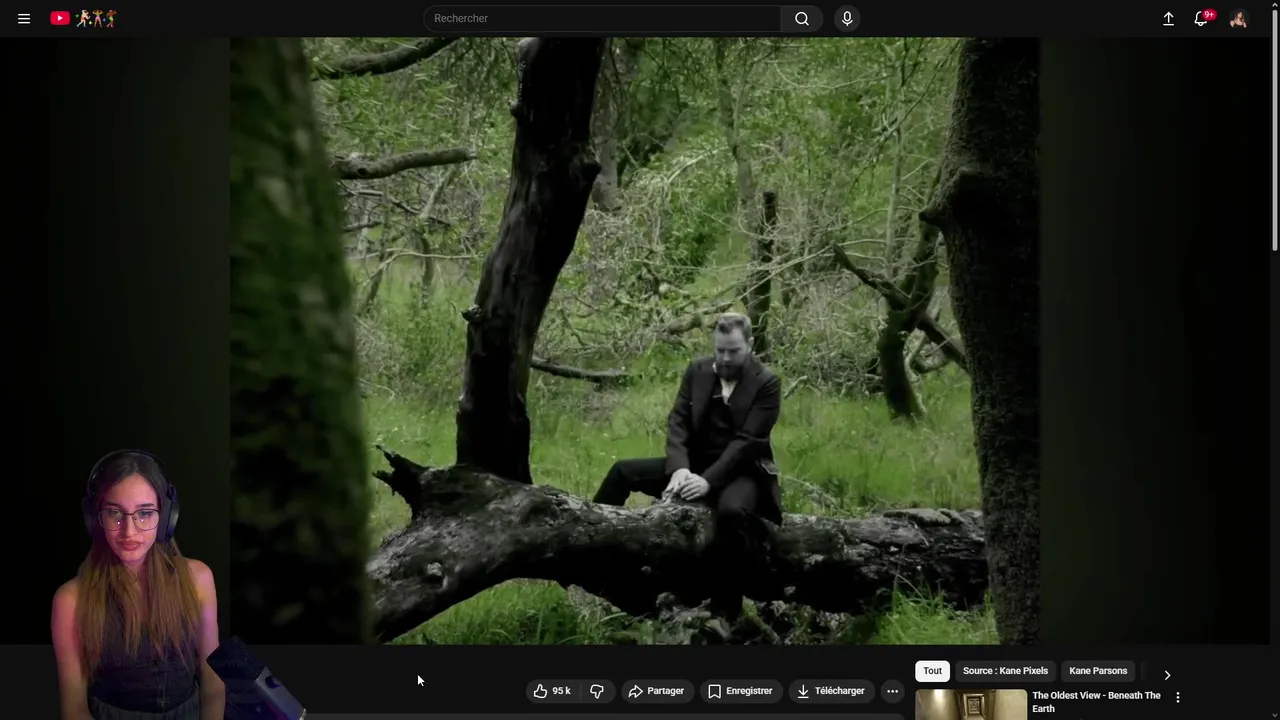The height and width of the screenshot is (720, 1280).
Task: Go to YouTube home via logo
Action: (83, 18)
